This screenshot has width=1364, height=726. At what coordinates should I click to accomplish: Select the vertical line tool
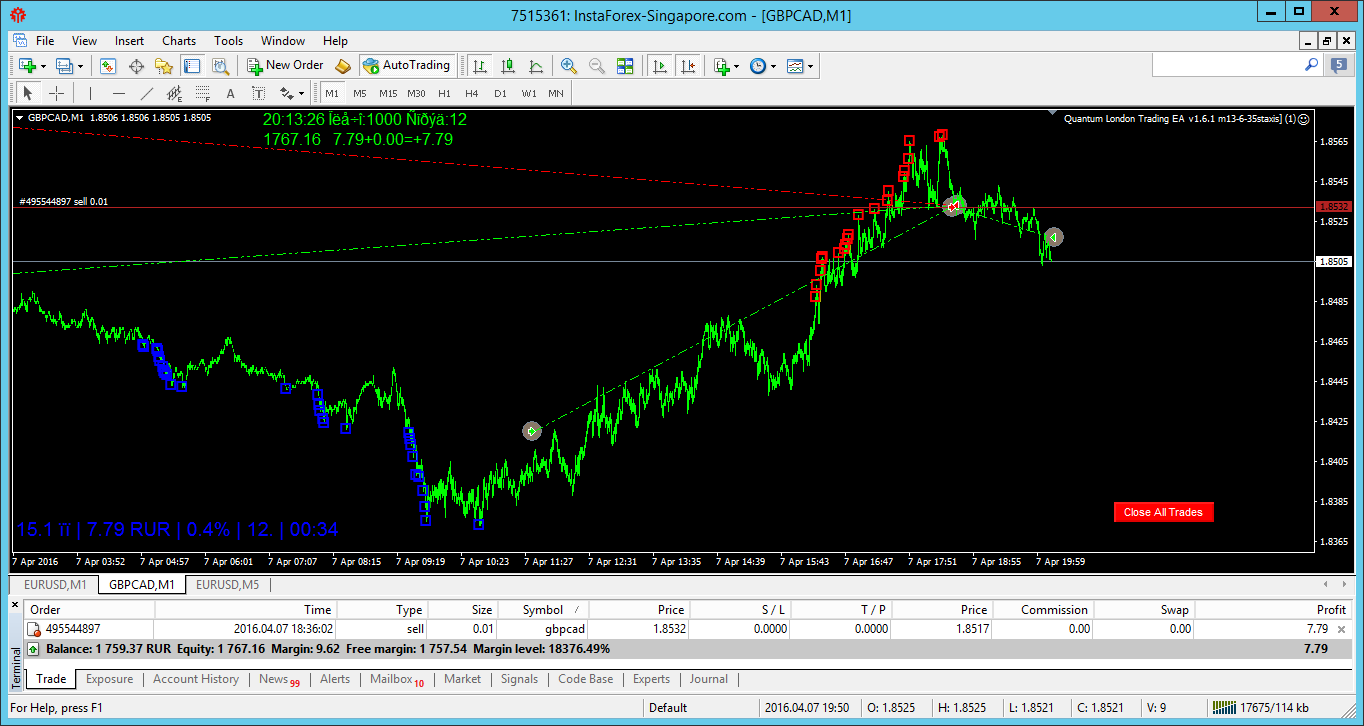pyautogui.click(x=91, y=93)
